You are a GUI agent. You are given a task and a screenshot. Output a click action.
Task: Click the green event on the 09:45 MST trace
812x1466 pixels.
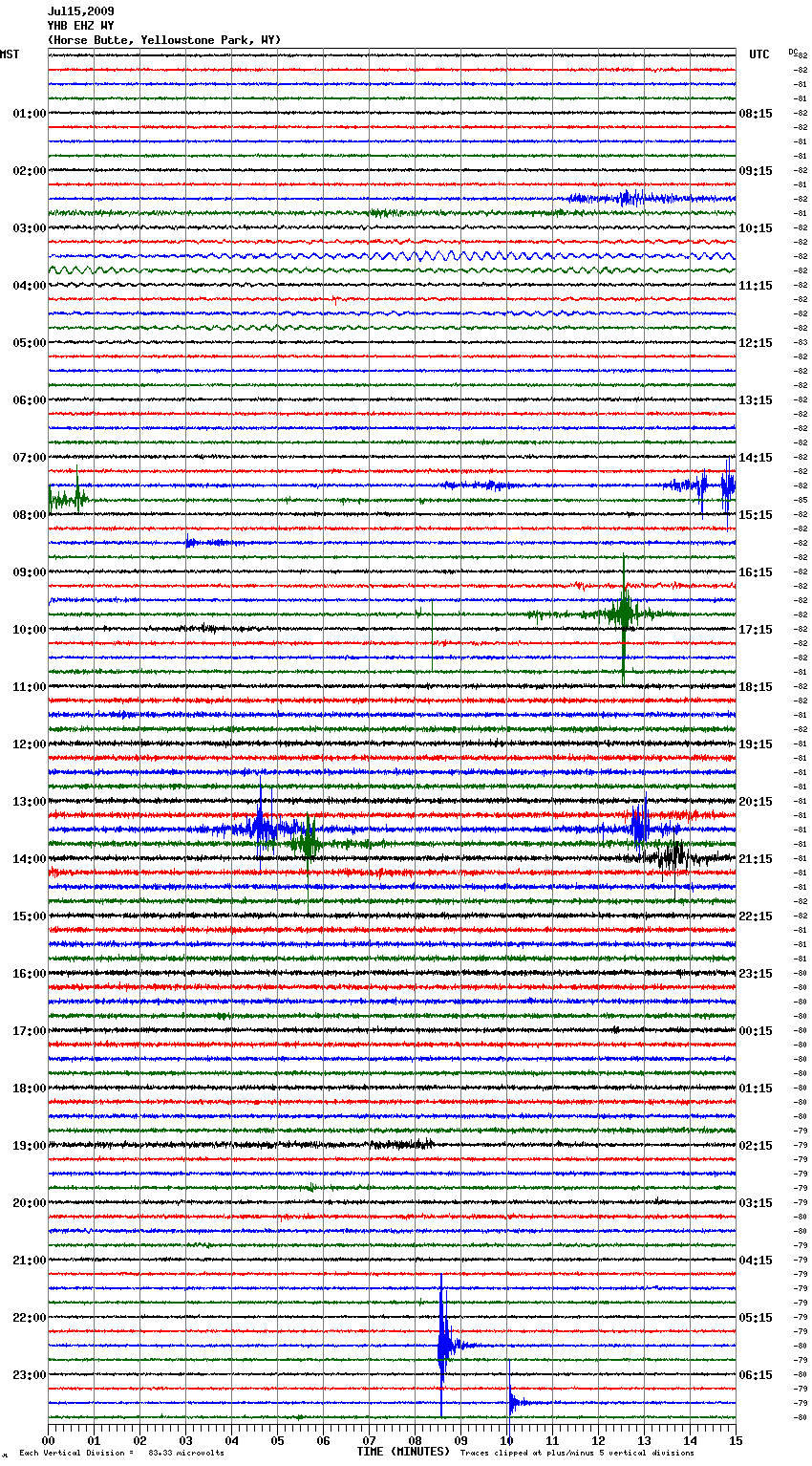(x=623, y=614)
